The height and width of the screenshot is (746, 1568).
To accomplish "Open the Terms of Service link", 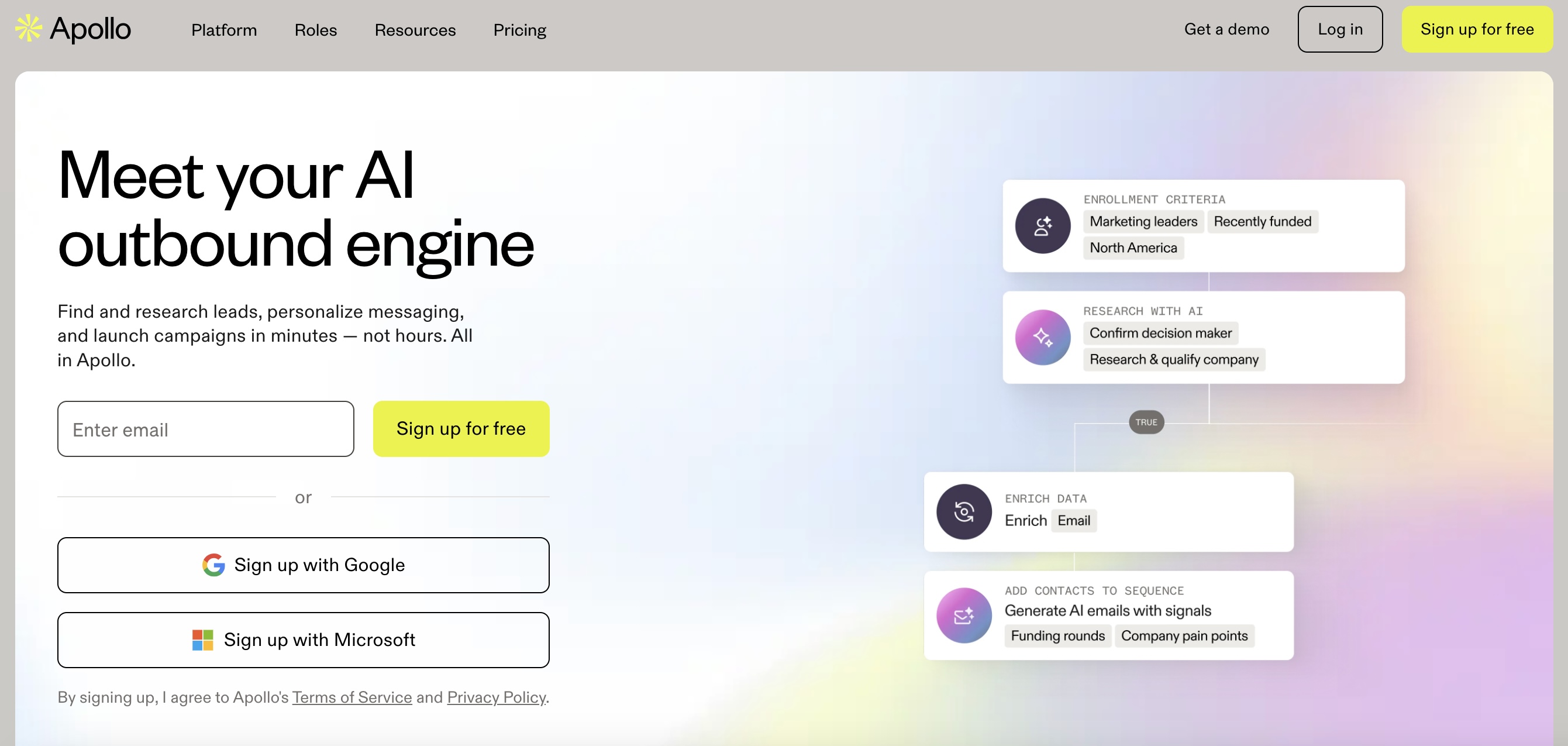I will point(352,697).
